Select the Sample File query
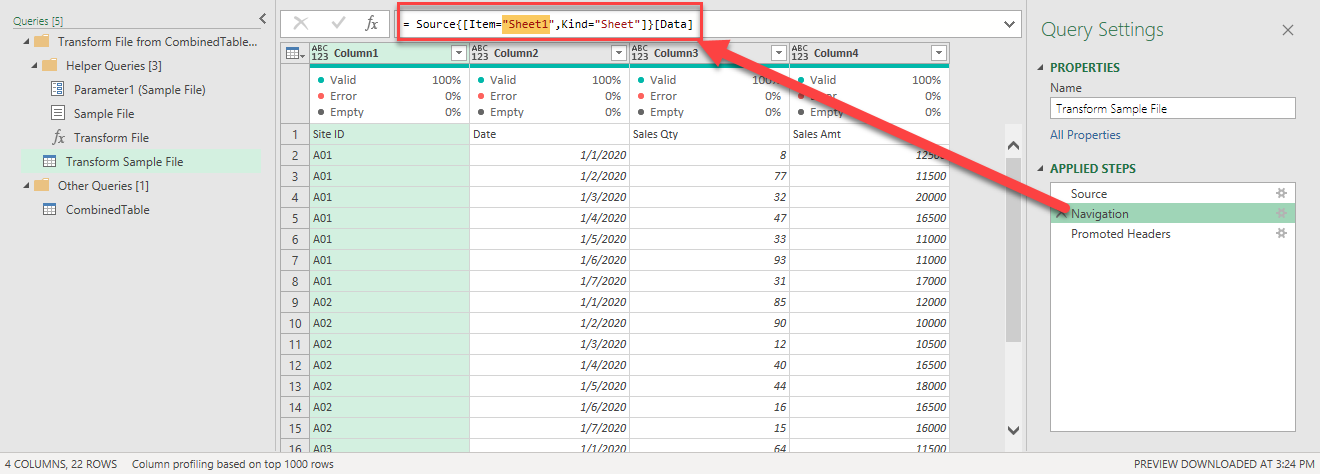The height and width of the screenshot is (474, 1320). (104, 114)
